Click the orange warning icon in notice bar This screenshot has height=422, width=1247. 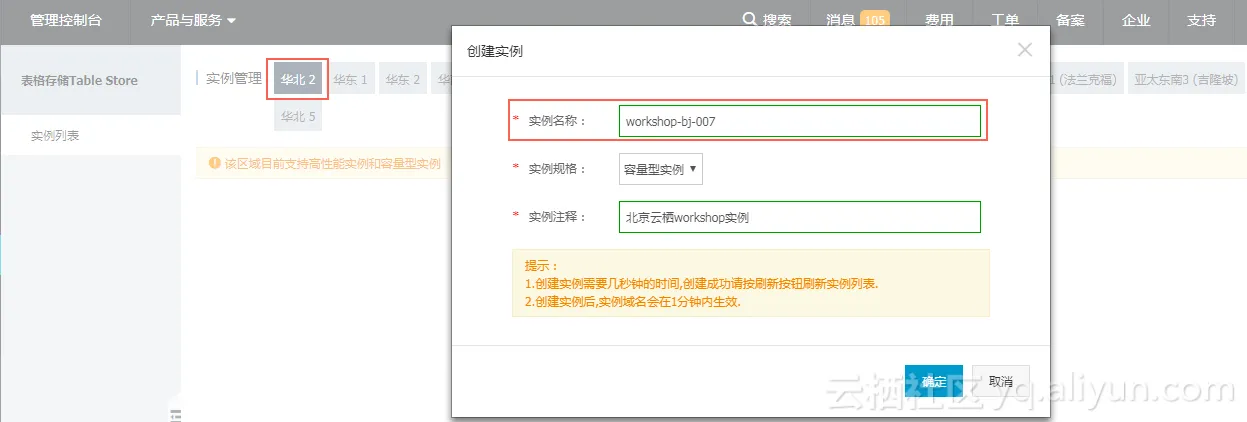click(214, 162)
